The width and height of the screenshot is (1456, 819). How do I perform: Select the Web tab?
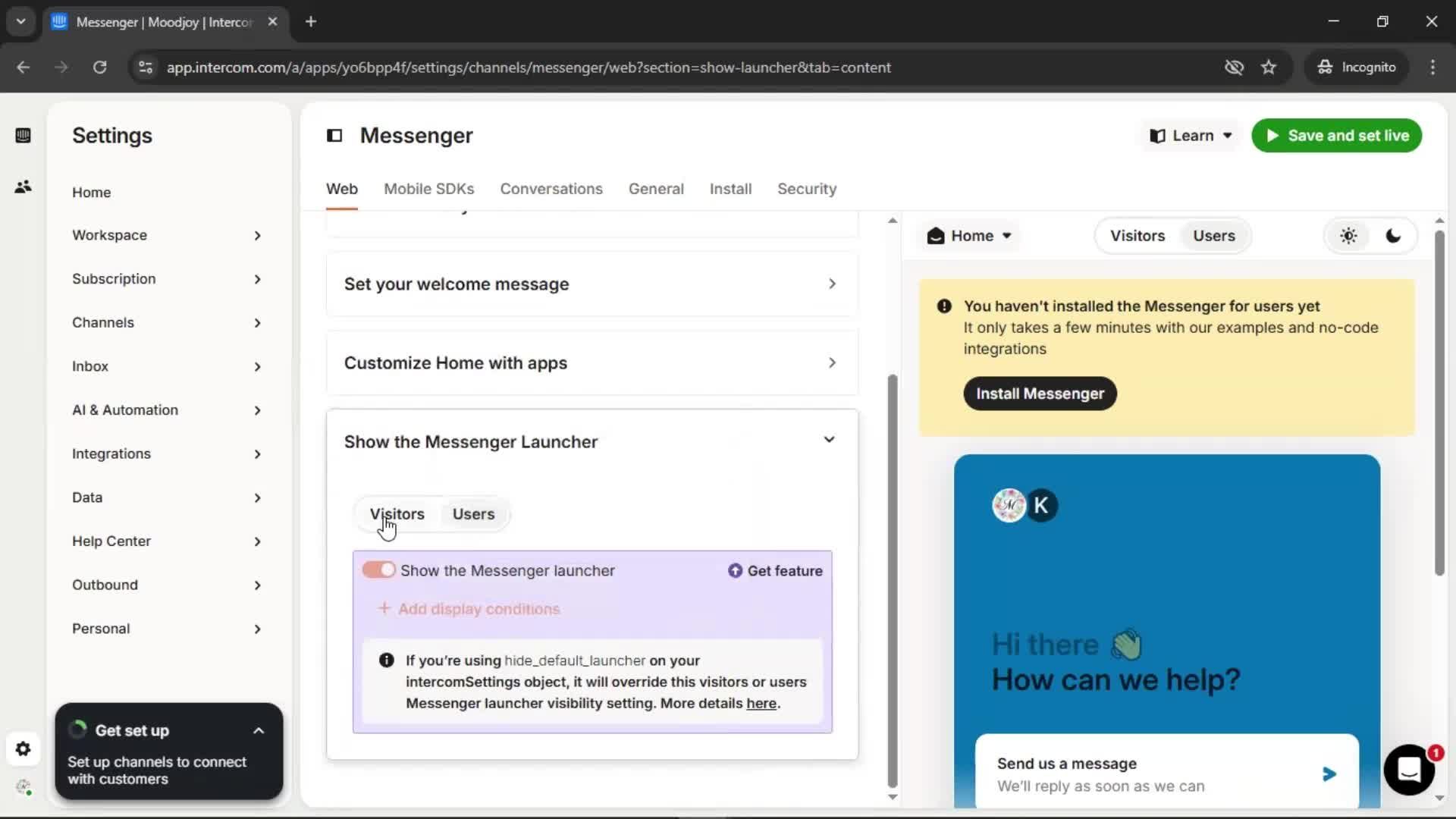pos(342,189)
